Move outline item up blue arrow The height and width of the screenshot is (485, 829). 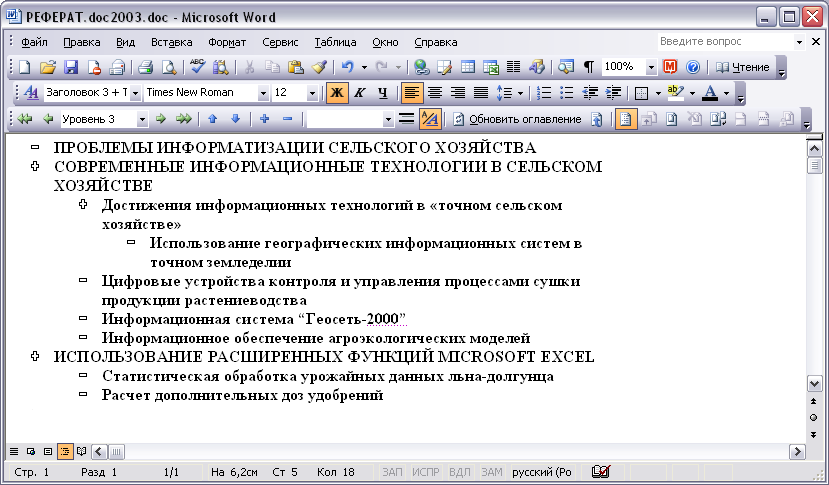(213, 119)
